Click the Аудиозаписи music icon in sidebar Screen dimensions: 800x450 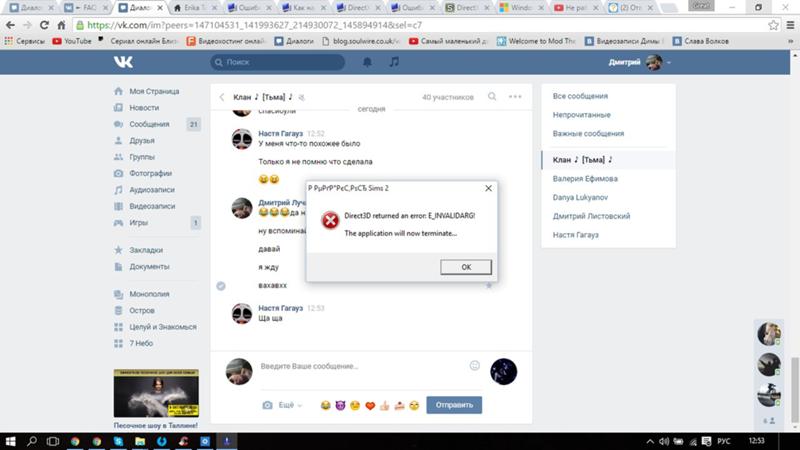click(118, 190)
